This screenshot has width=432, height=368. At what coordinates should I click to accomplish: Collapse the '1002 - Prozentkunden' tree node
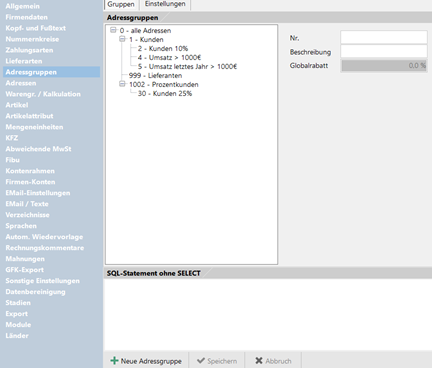122,84
